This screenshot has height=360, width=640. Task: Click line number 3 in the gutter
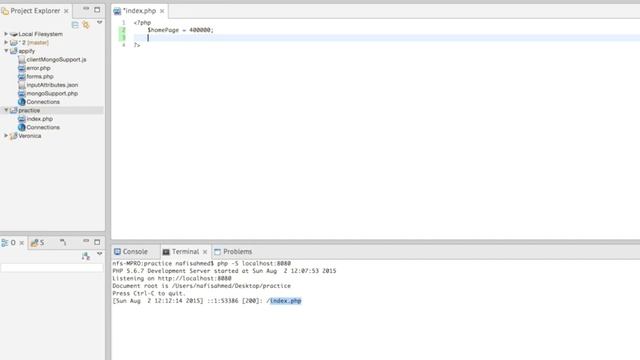coord(123,38)
